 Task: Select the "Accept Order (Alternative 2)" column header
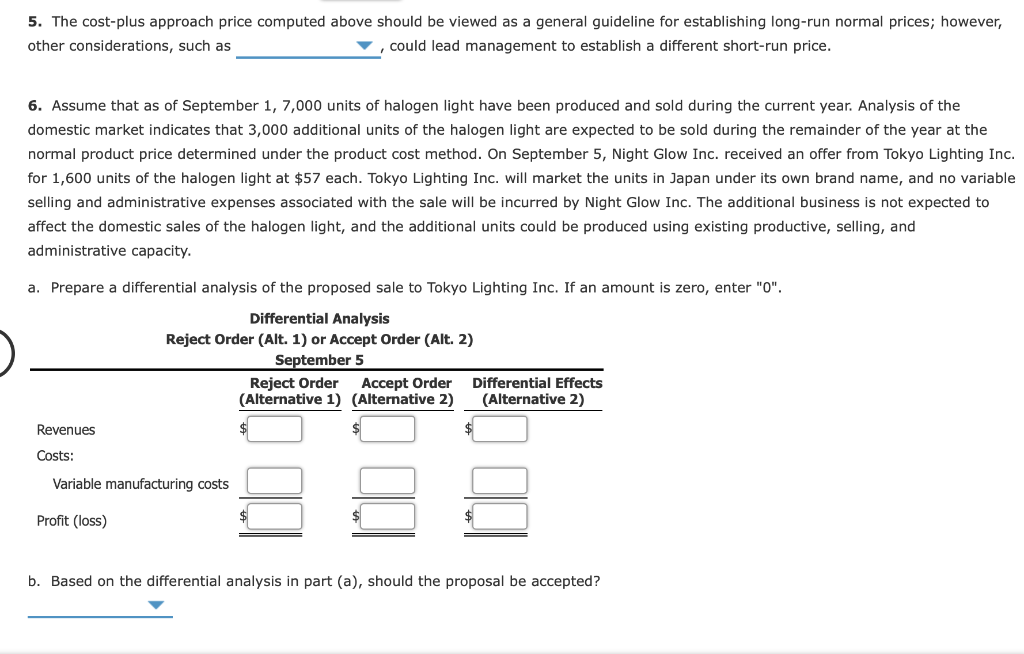404,390
